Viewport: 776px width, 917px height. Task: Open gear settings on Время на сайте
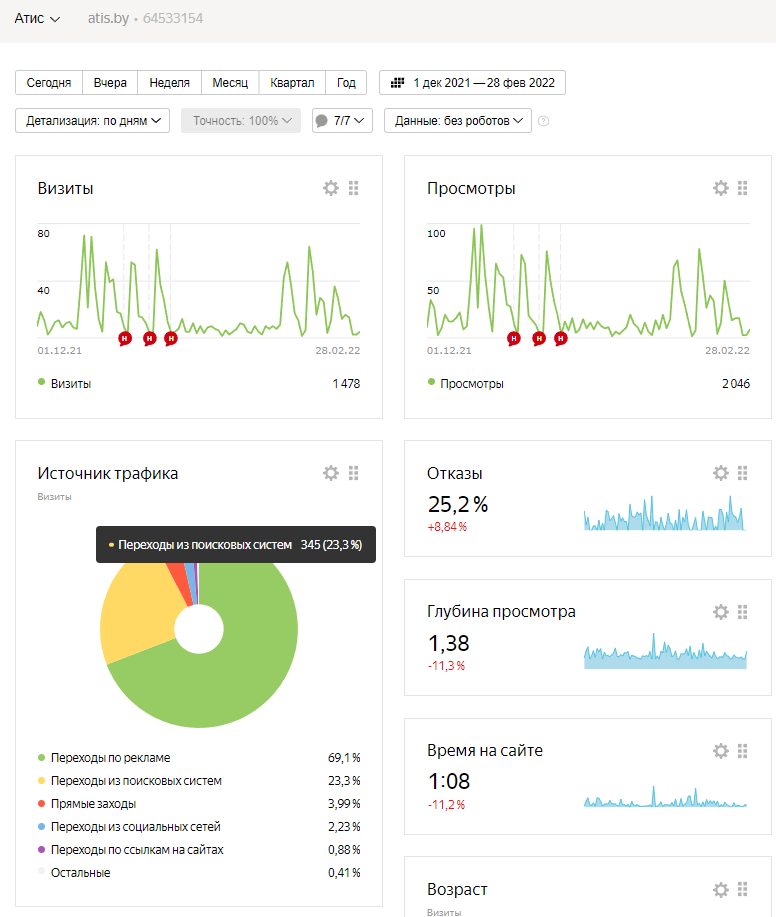click(x=720, y=751)
